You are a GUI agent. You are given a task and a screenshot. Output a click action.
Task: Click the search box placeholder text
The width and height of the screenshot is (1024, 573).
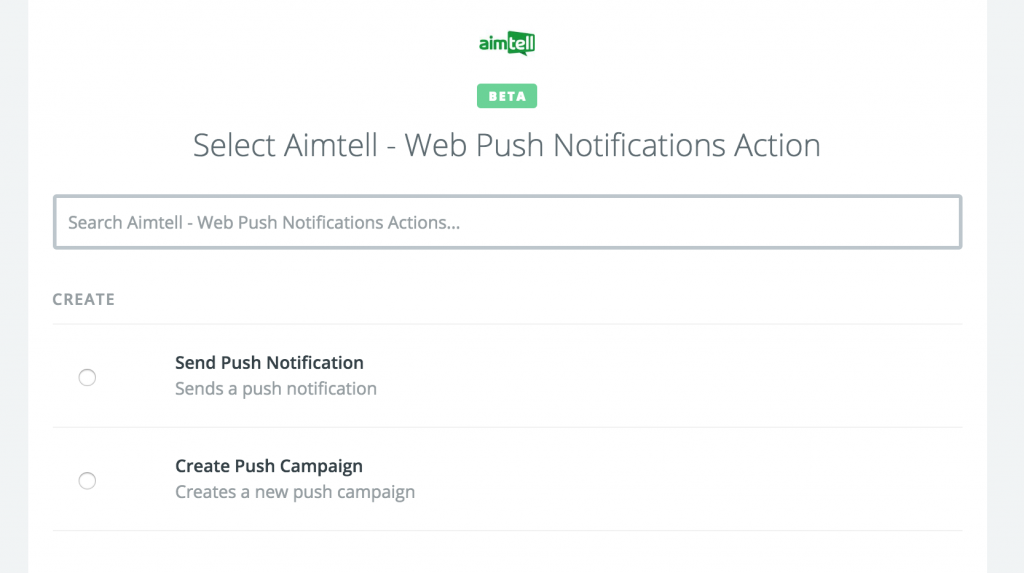[264, 223]
